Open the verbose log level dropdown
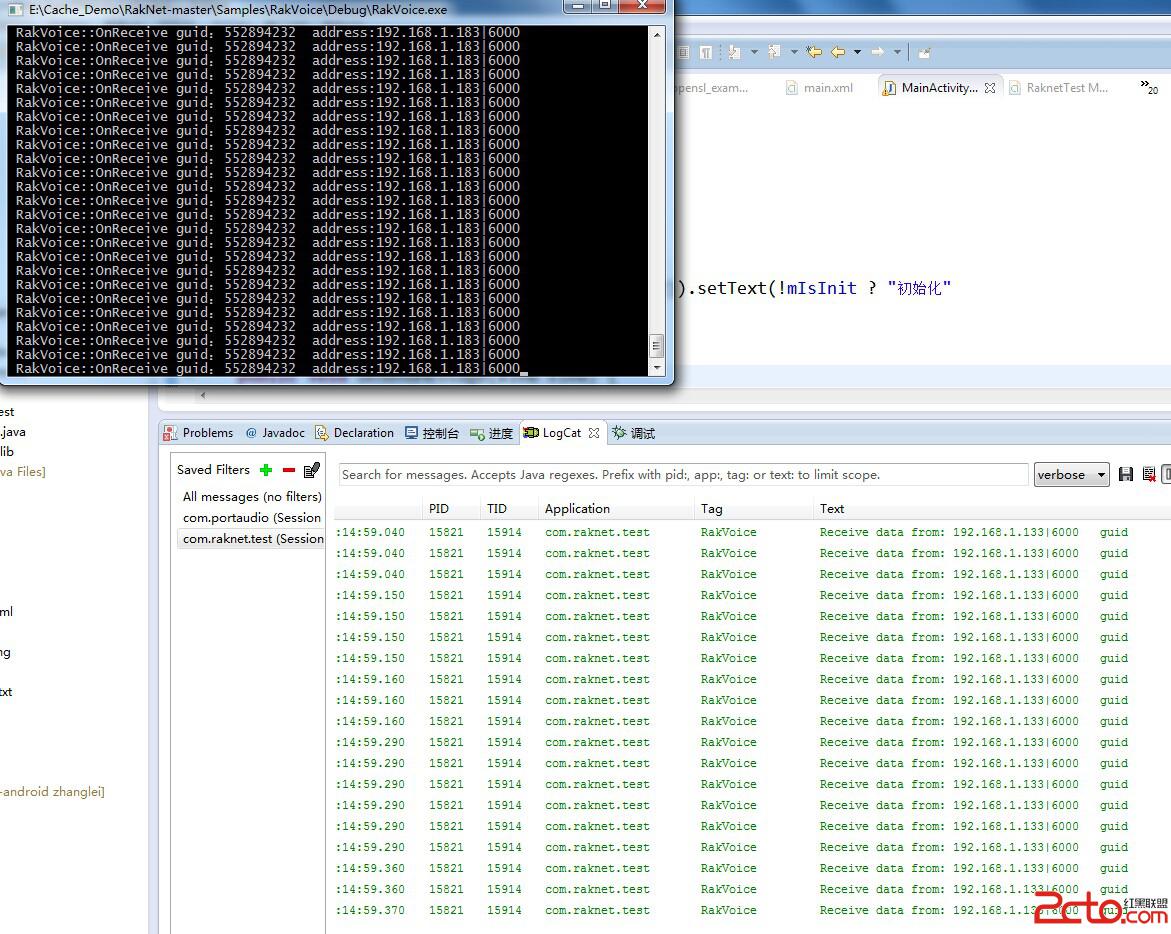The height and width of the screenshot is (934, 1171). pyautogui.click(x=1071, y=475)
